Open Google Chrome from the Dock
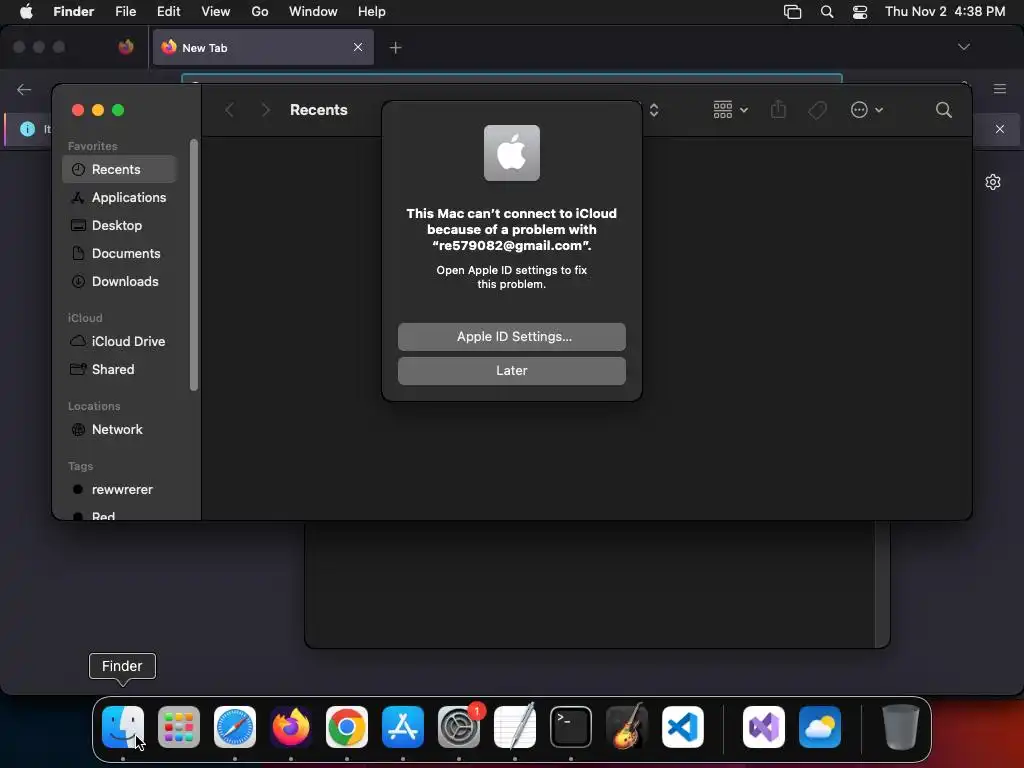 click(347, 727)
